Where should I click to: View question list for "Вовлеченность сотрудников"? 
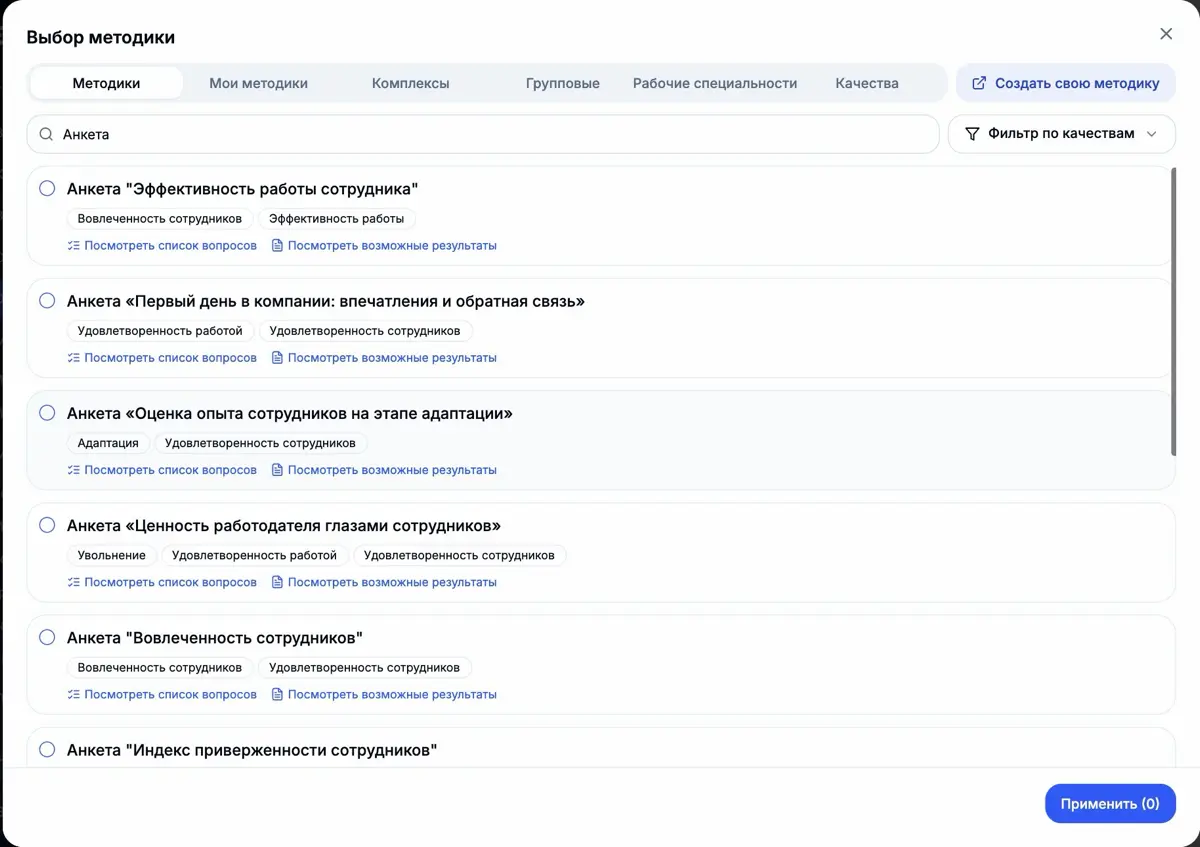coord(162,694)
